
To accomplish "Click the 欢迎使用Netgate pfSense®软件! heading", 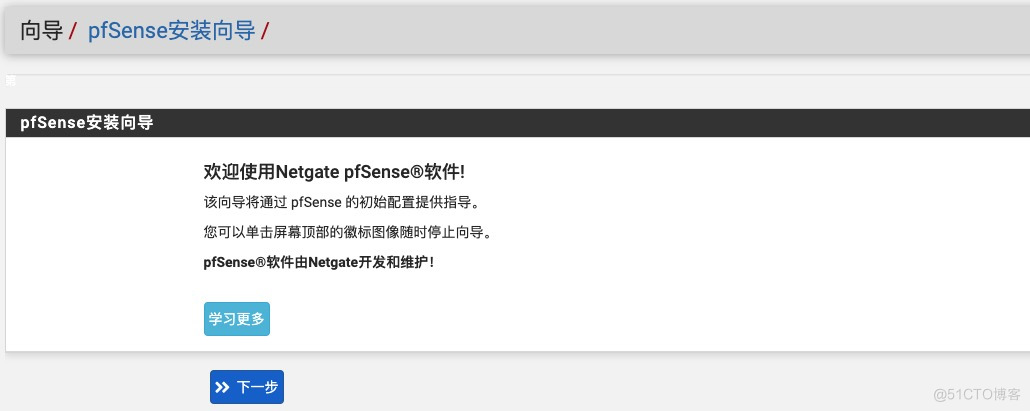I will [x=334, y=172].
